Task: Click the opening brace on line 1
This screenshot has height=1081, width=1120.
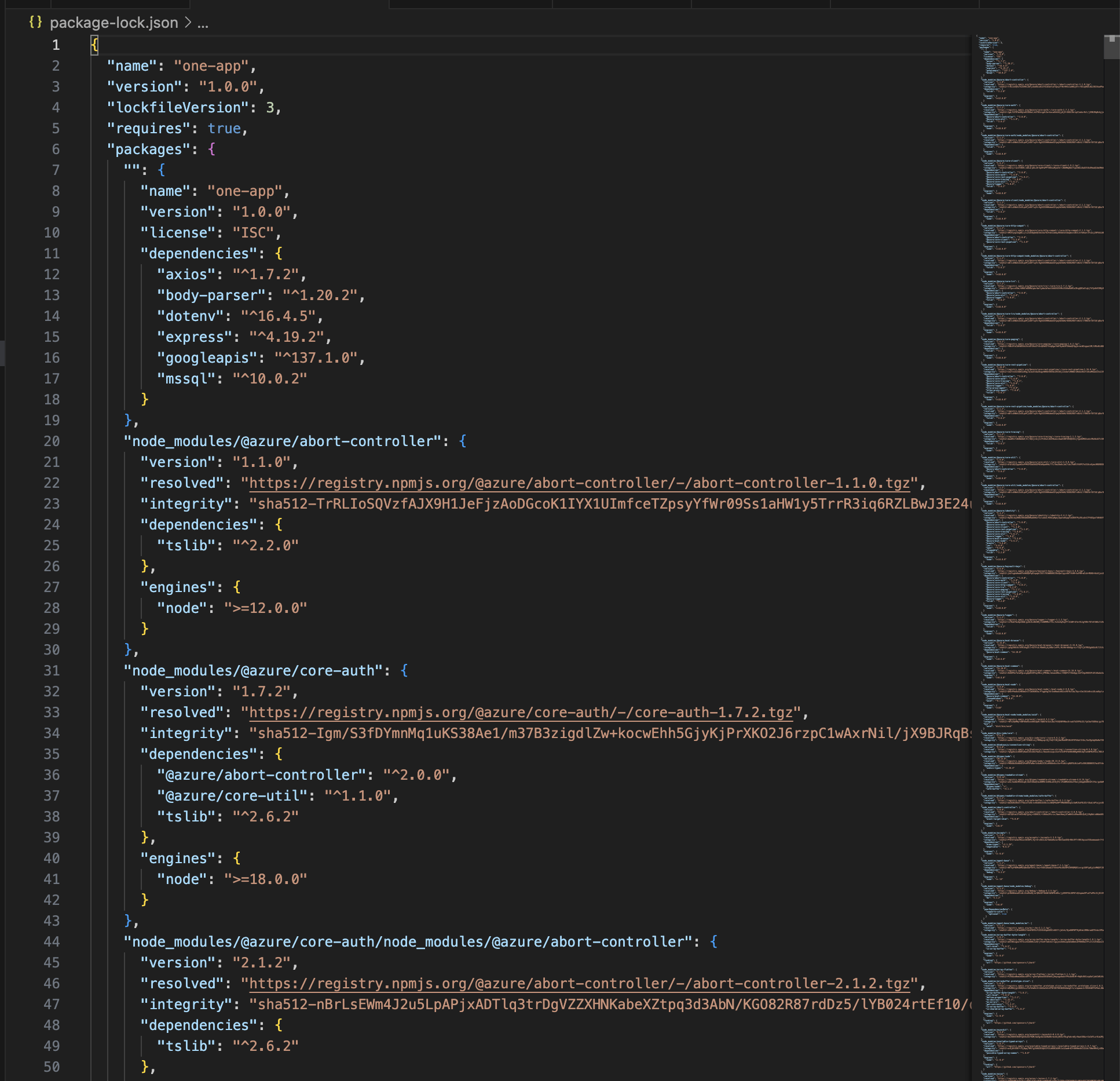Action: coord(94,45)
